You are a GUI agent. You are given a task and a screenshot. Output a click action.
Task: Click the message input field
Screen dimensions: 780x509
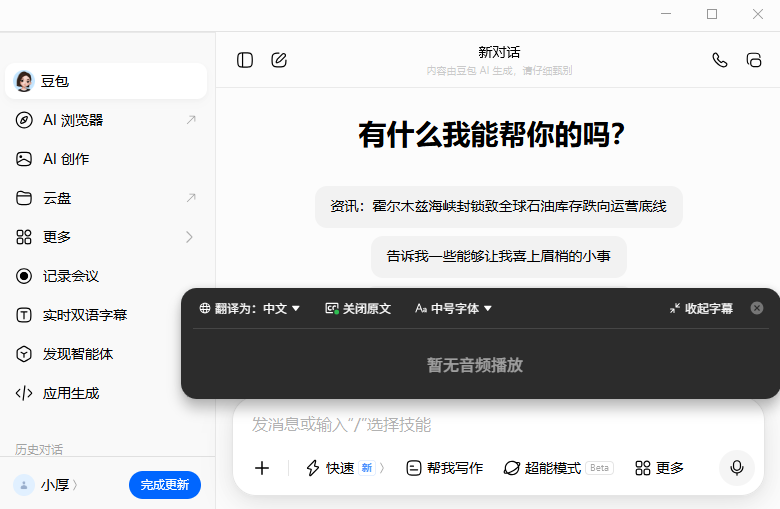pos(498,424)
